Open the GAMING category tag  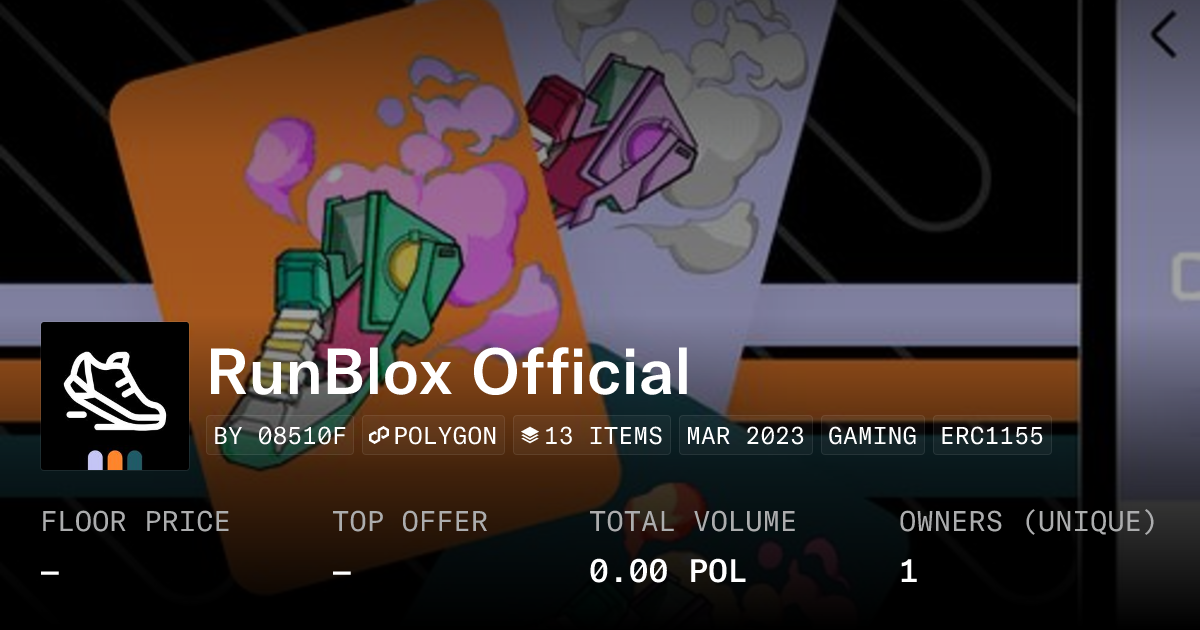[x=873, y=436]
